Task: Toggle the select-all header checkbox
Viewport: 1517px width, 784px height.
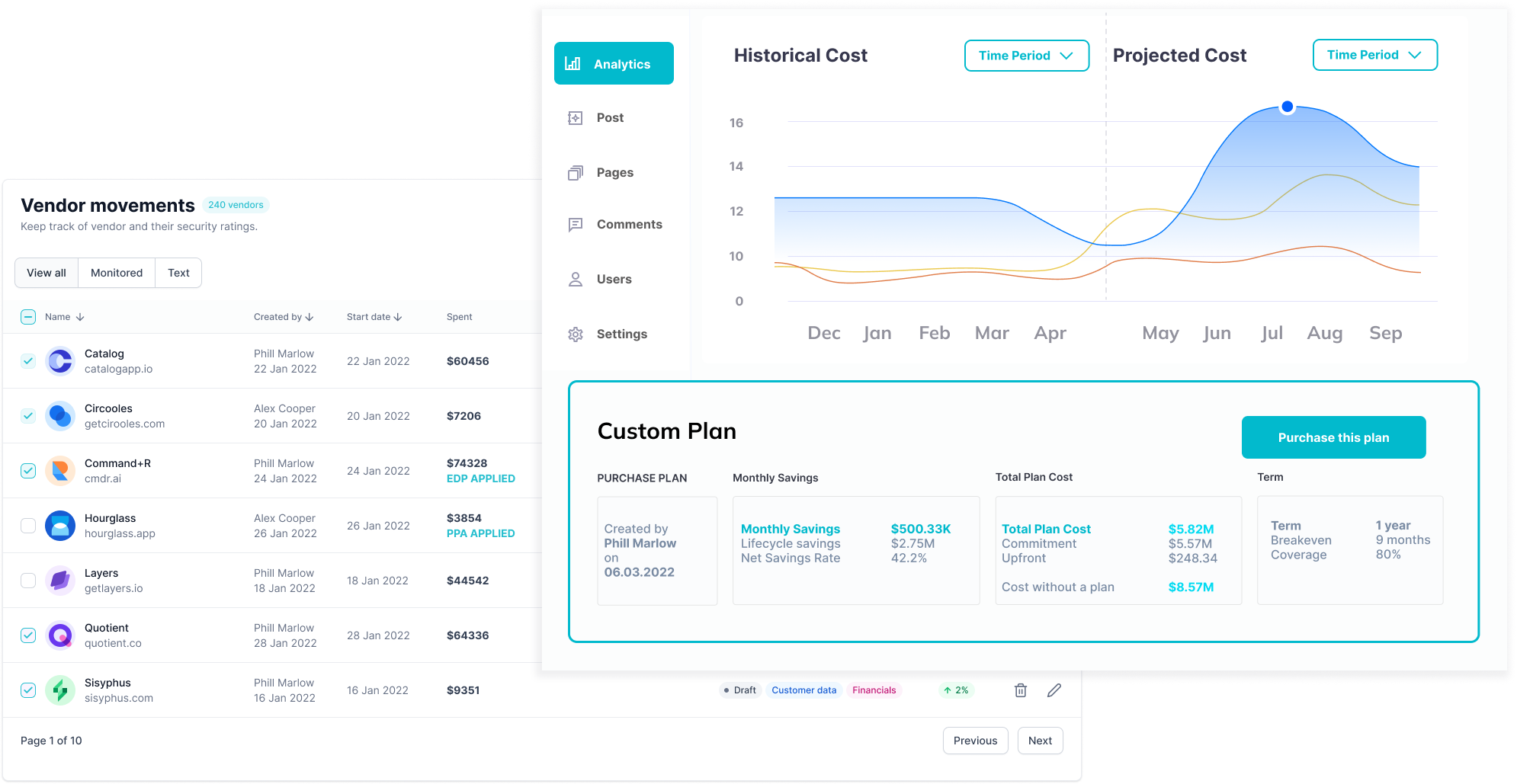Action: tap(28, 317)
